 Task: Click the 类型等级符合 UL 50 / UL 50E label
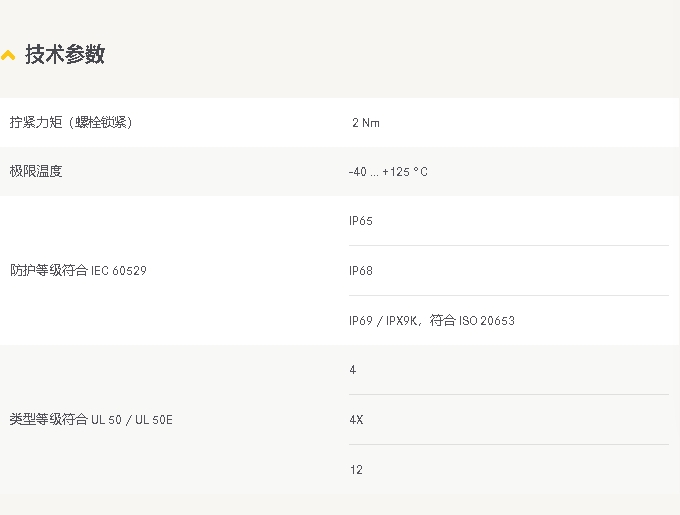(91, 419)
